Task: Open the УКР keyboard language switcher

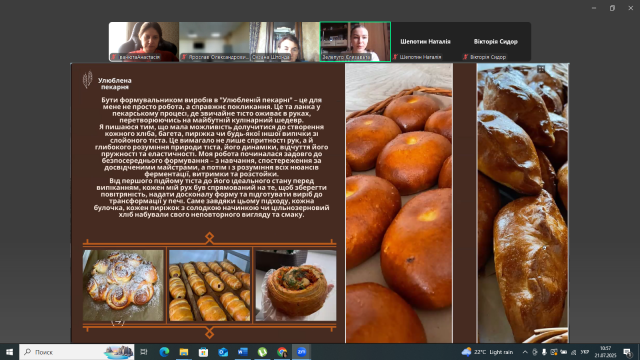Action: click(584, 352)
